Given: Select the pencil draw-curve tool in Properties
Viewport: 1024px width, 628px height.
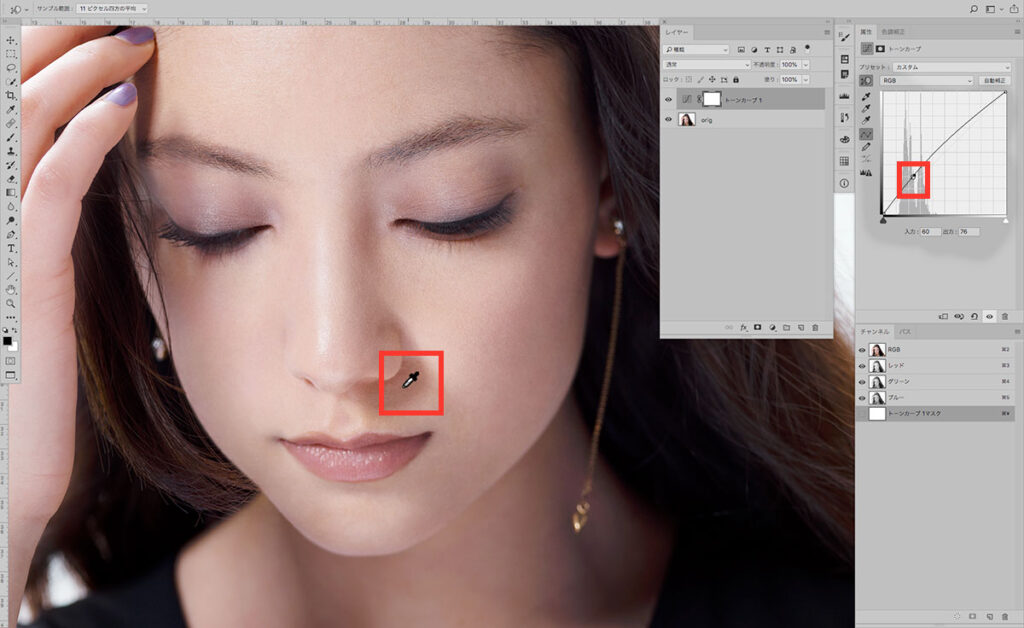Looking at the screenshot, I should tap(866, 147).
